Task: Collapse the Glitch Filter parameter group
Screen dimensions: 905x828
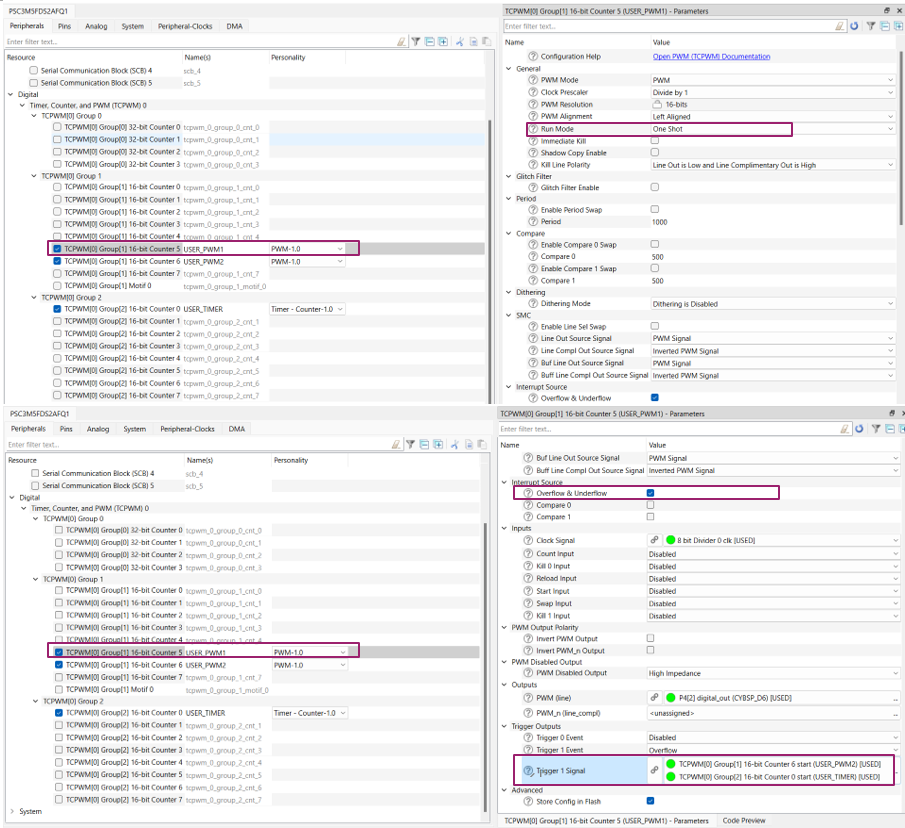Action: (508, 176)
